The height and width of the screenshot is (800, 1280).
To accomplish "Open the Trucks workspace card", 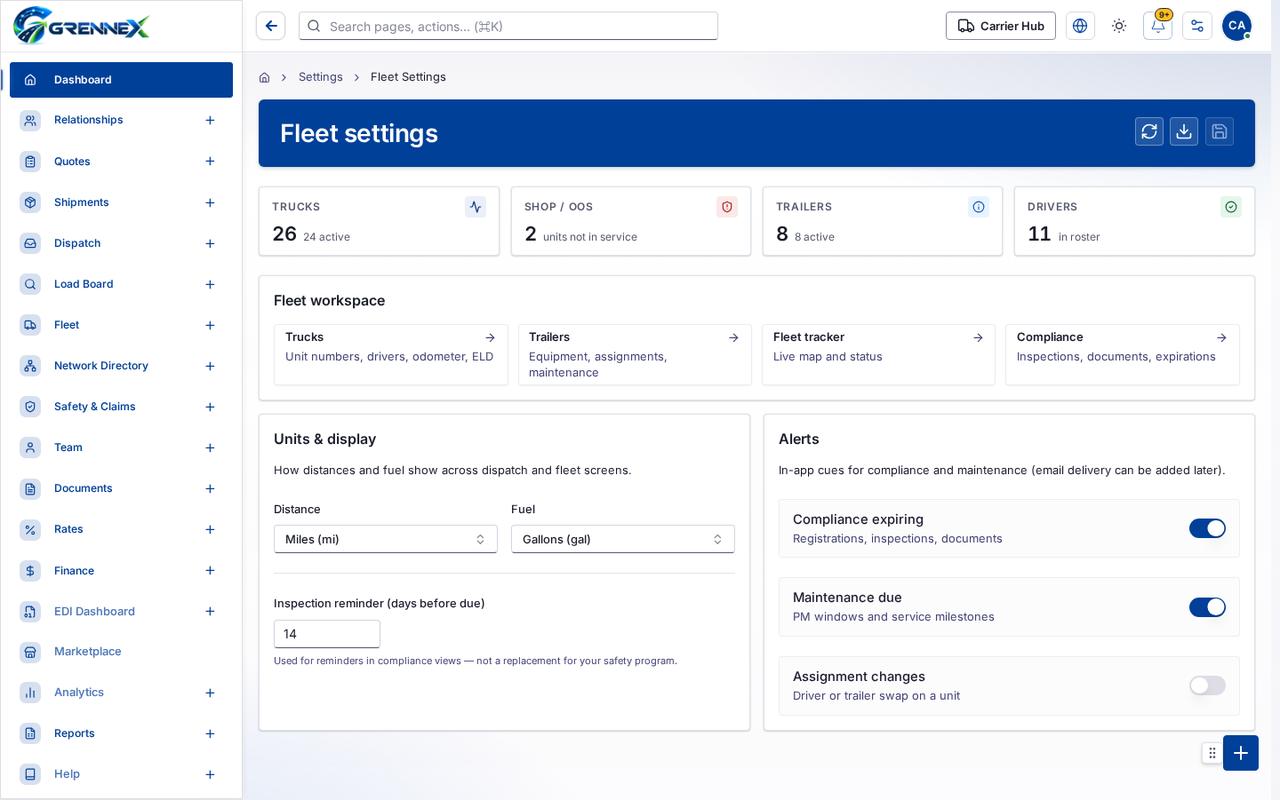I will [391, 354].
